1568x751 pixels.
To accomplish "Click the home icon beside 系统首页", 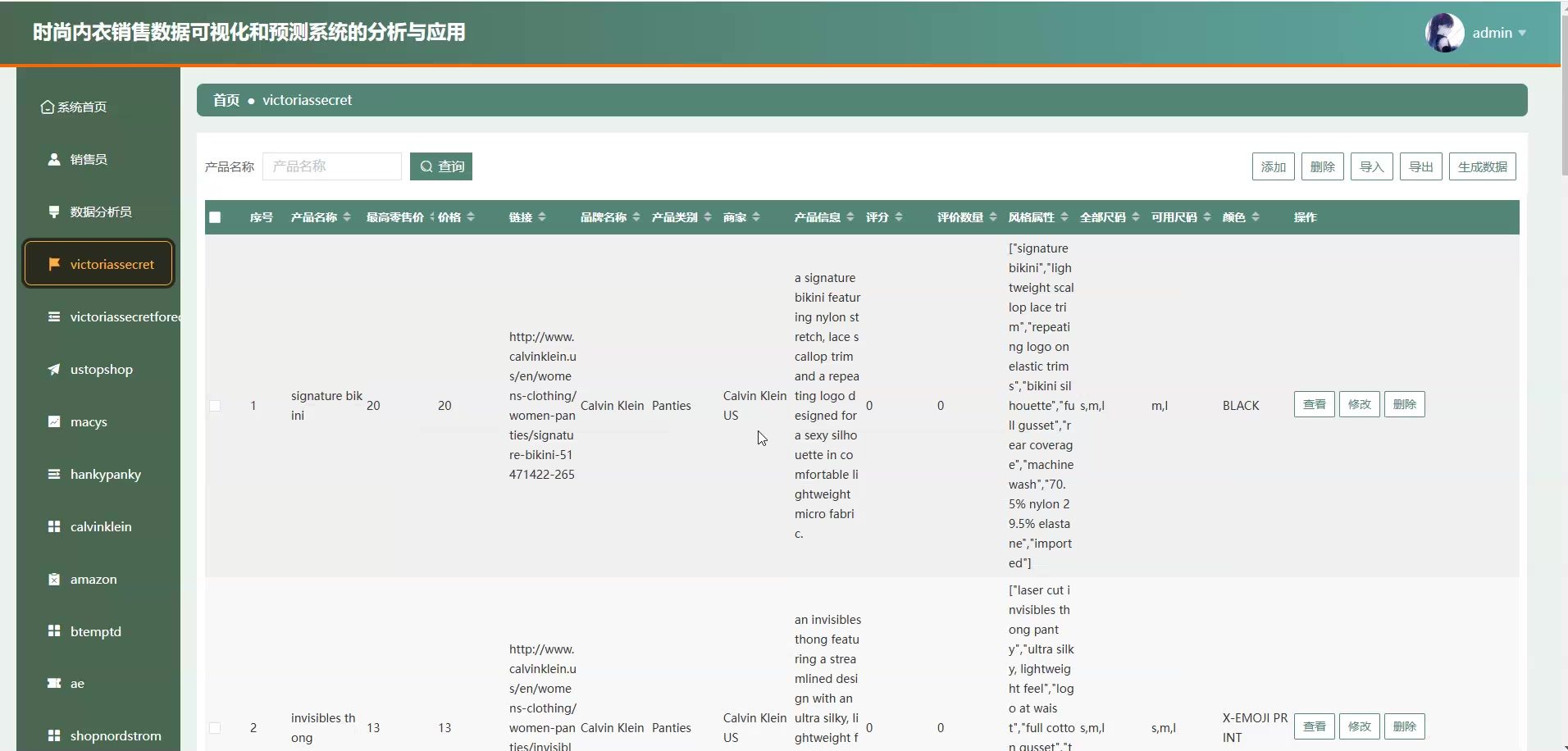I will click(48, 107).
